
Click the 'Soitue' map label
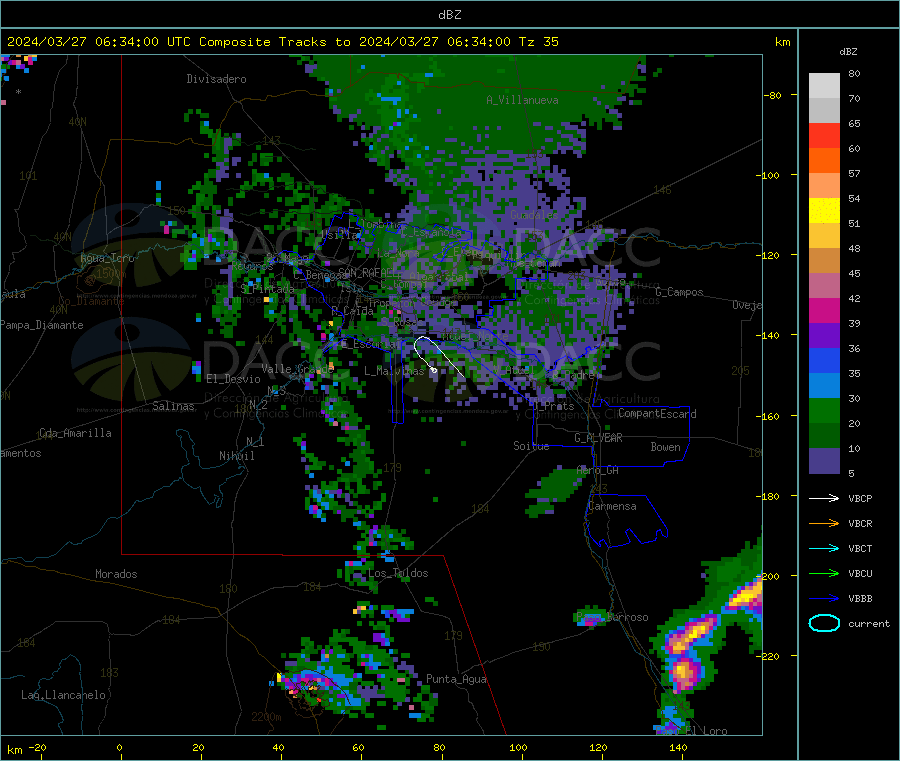coord(531,446)
